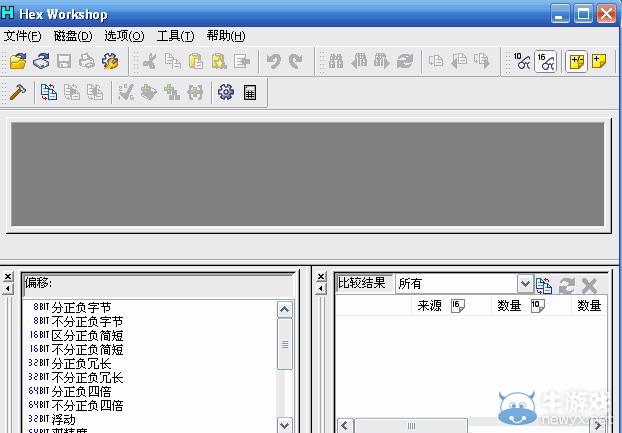Click the Compare files icon in second toolbar

pos(49,92)
